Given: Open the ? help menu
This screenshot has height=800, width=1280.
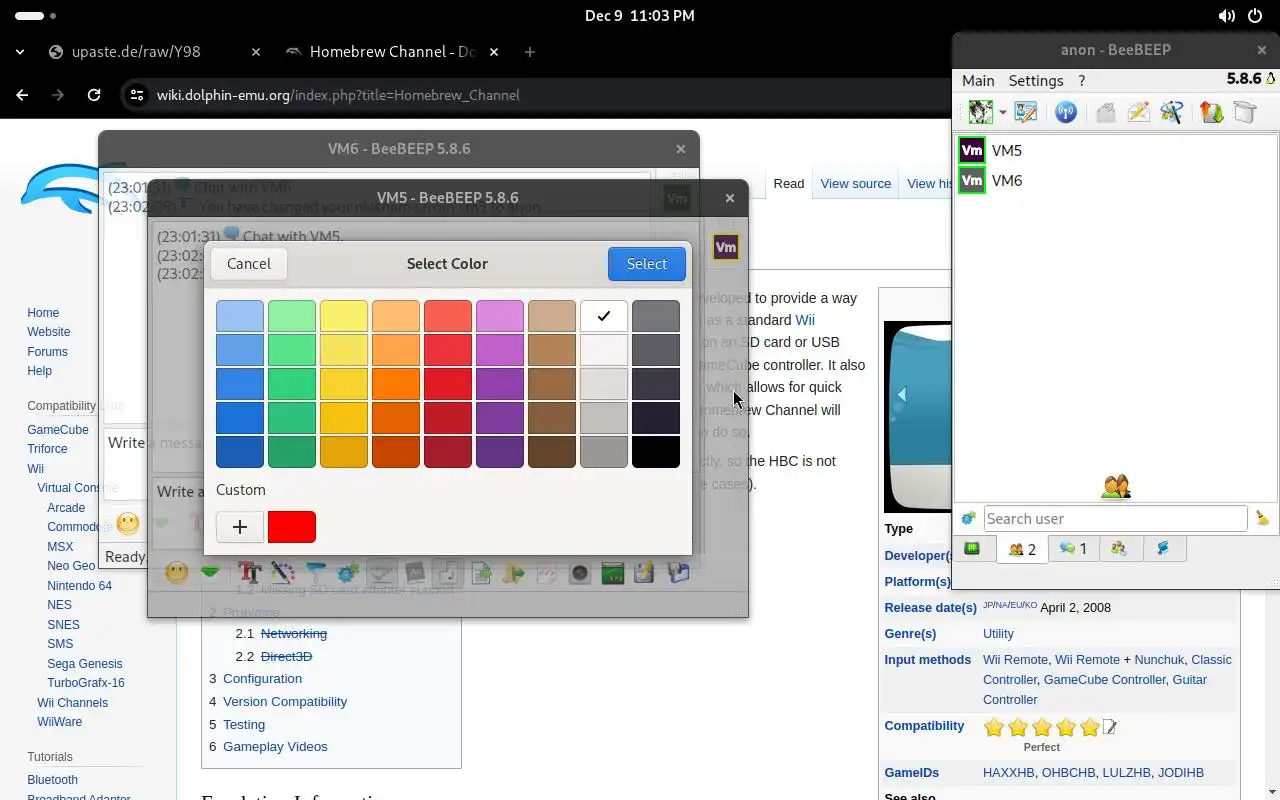Looking at the screenshot, I should coord(1081,80).
